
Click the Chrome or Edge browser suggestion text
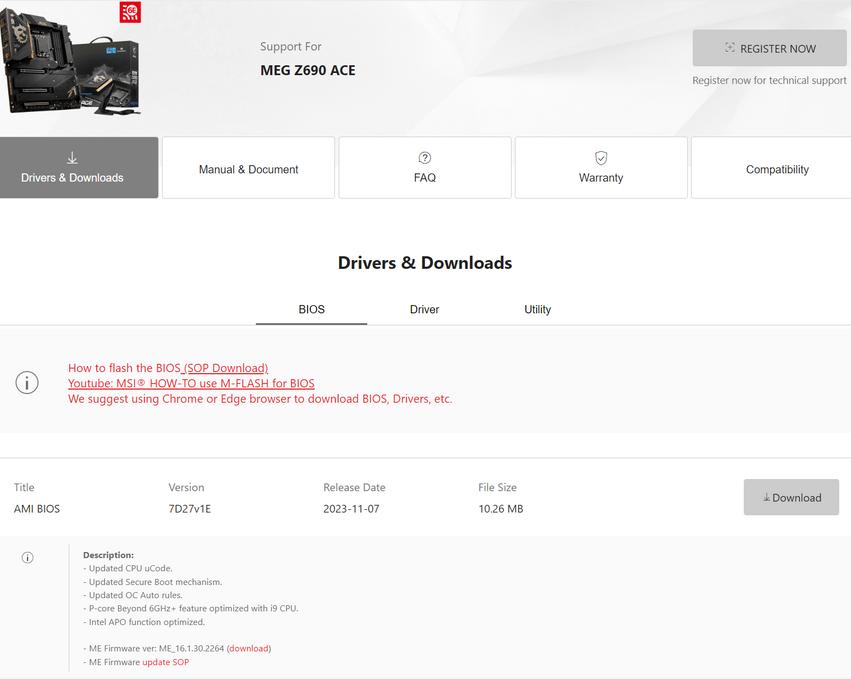click(x=260, y=399)
